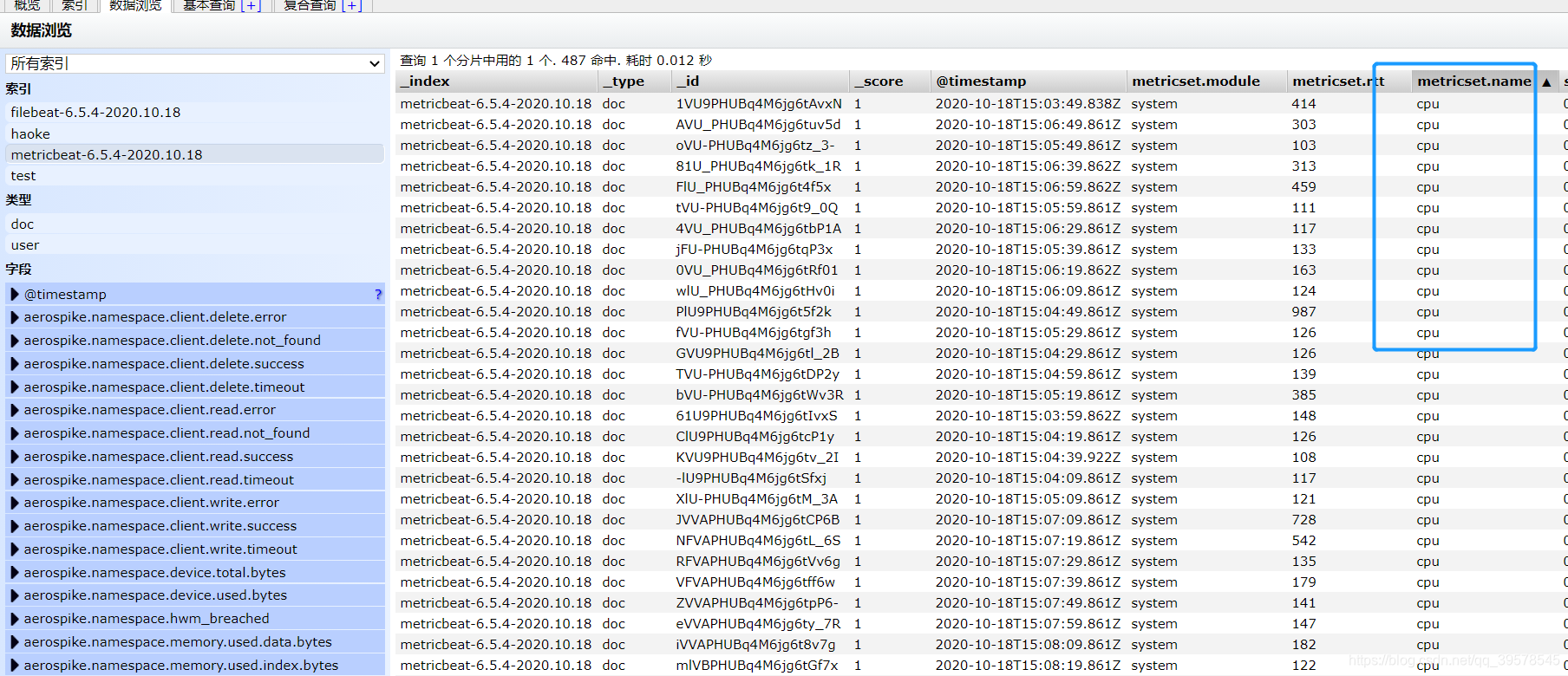Show help for @timestamp field
1568x676 pixels.
pyautogui.click(x=378, y=295)
